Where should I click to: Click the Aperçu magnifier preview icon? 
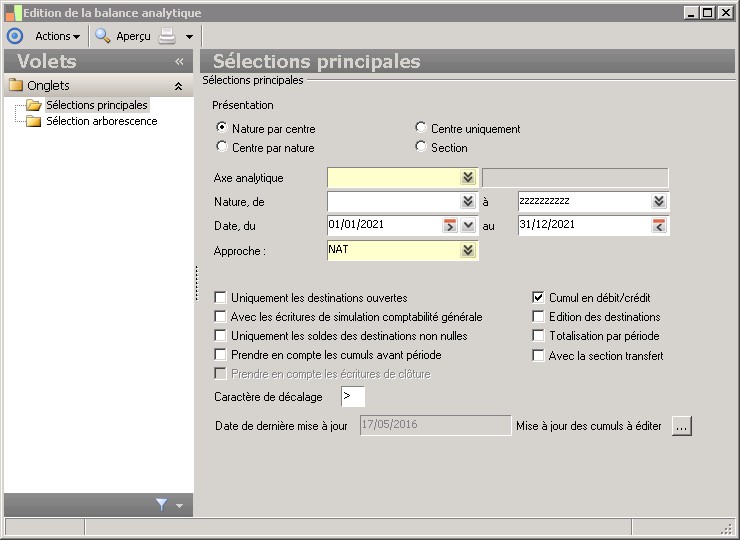[x=103, y=36]
